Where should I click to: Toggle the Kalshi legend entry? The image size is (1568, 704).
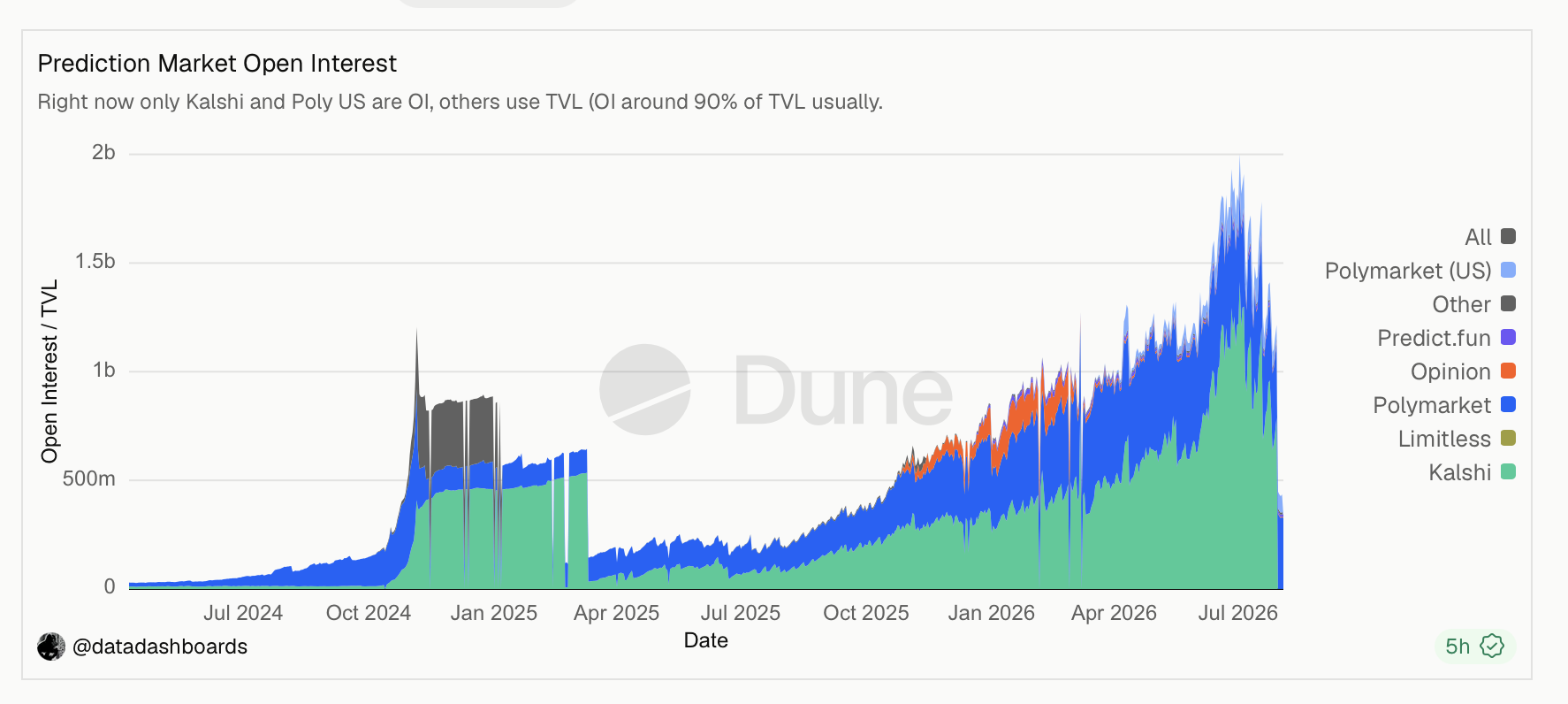1472,472
